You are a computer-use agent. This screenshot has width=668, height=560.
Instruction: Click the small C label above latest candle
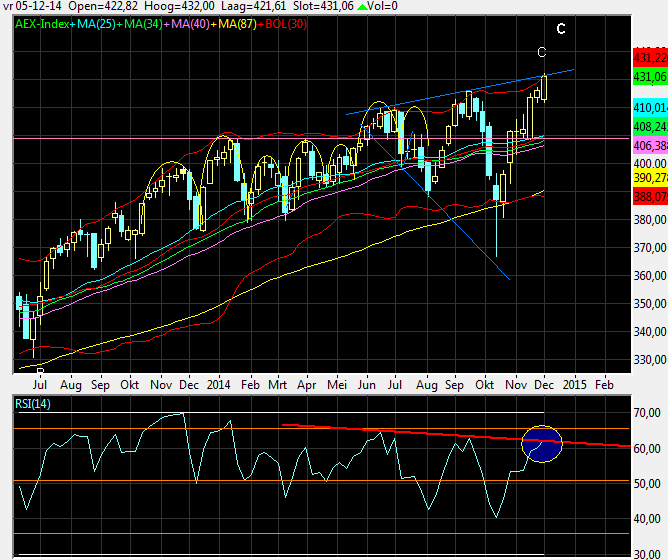pos(542,52)
